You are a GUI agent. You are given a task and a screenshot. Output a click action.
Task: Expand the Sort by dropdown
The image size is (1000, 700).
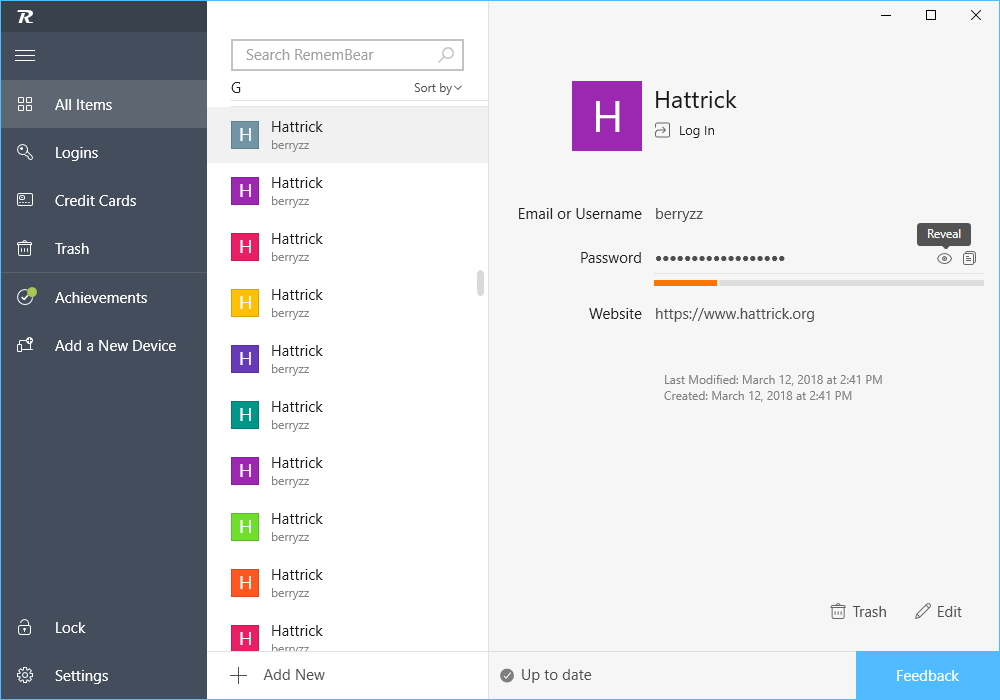[438, 88]
